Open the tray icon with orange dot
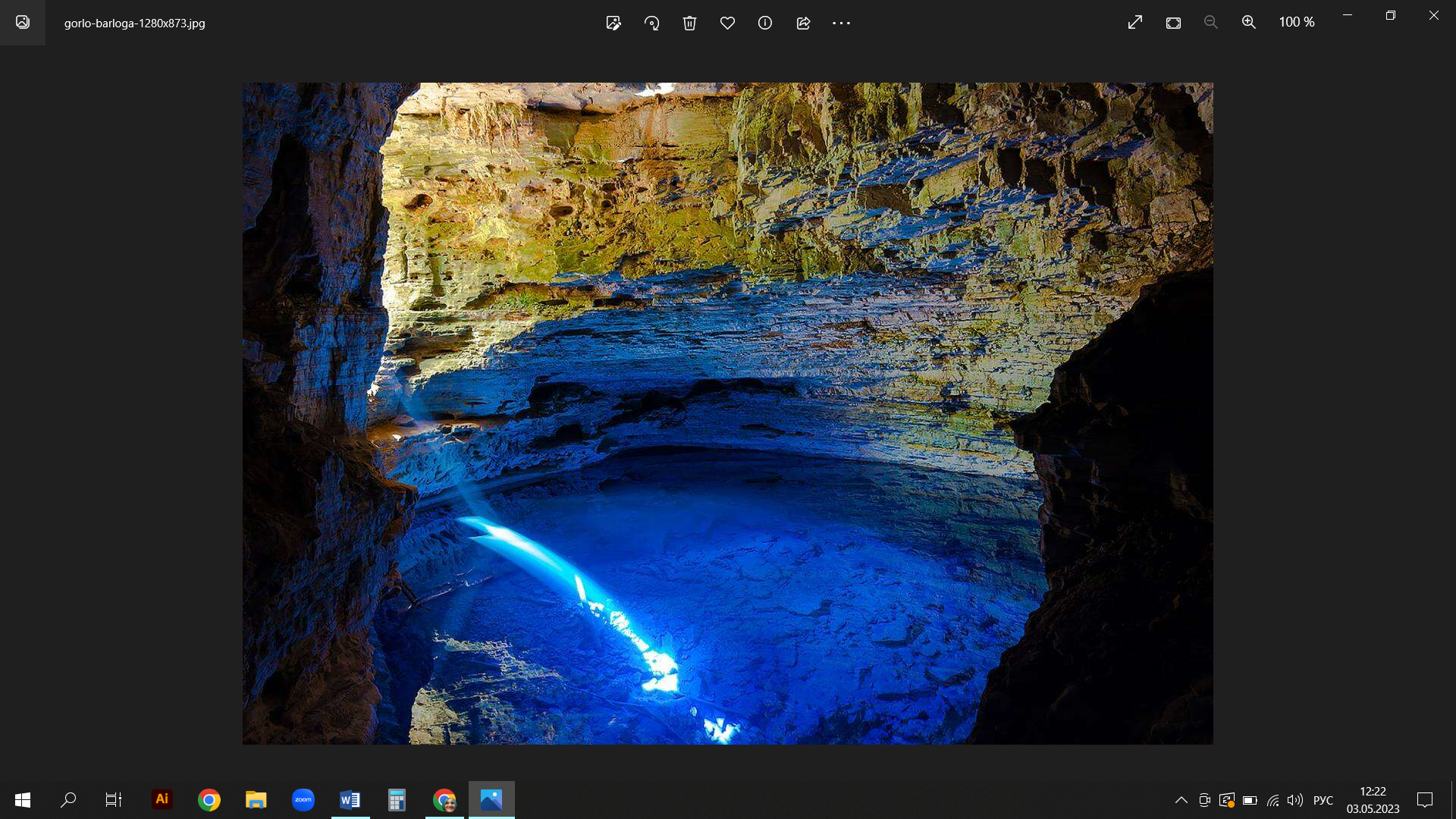This screenshot has height=819, width=1456. point(1227,800)
